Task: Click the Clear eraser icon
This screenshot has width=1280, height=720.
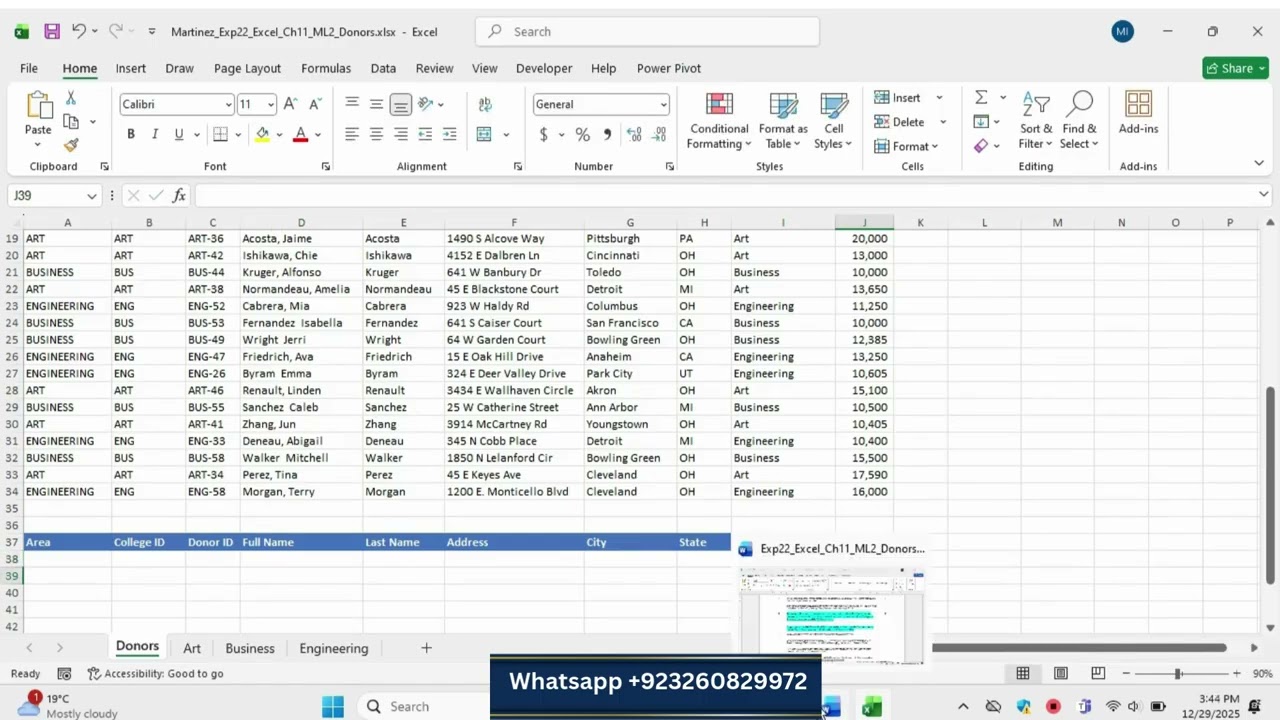Action: pos(981,146)
